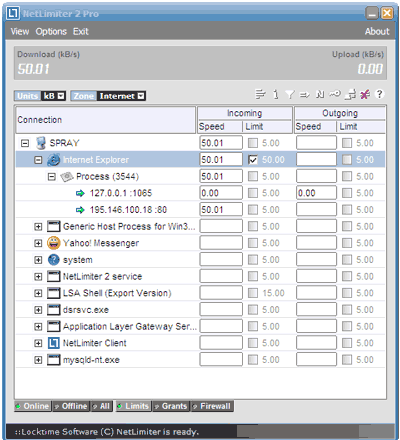Click the Connection column header

pyautogui.click(x=106, y=120)
